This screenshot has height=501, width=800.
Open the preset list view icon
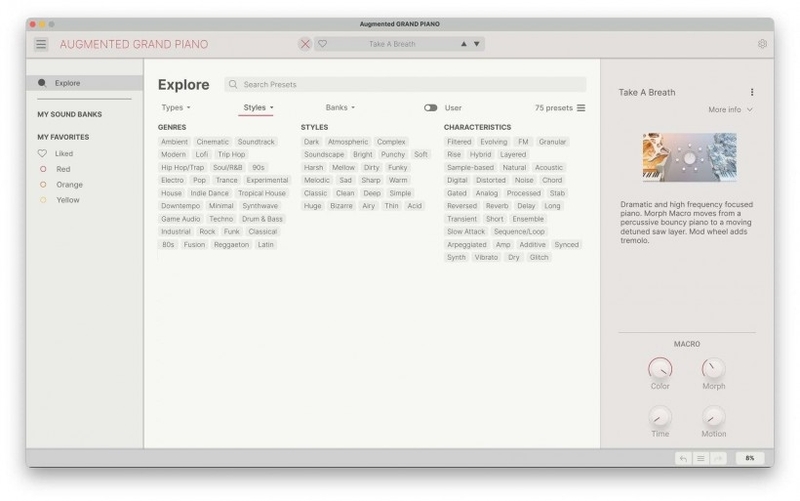[581, 108]
